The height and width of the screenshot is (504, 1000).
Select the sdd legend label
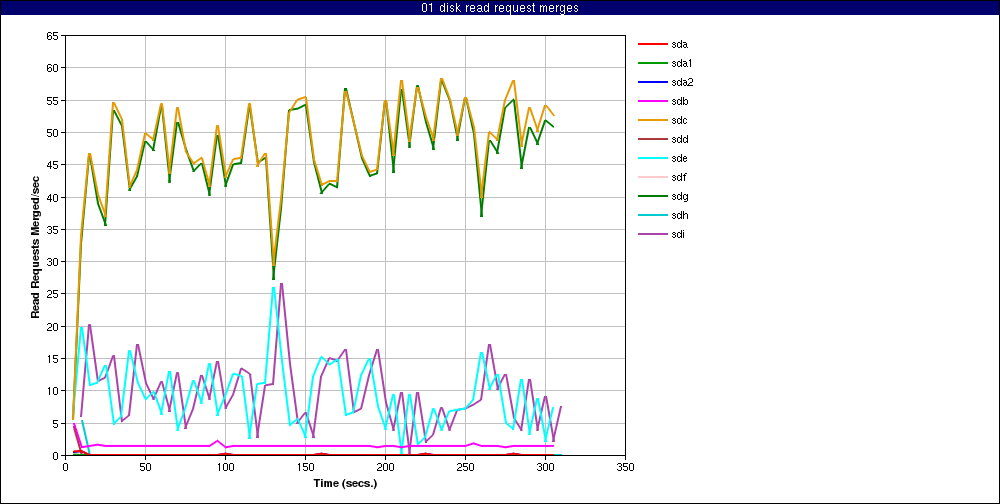680,139
